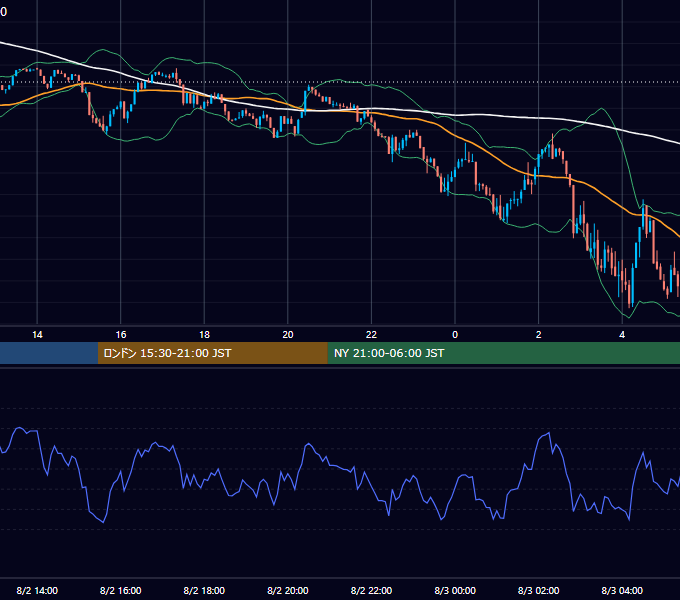Click the 8/2 14:00 date label
The image size is (680, 600).
click(37, 590)
